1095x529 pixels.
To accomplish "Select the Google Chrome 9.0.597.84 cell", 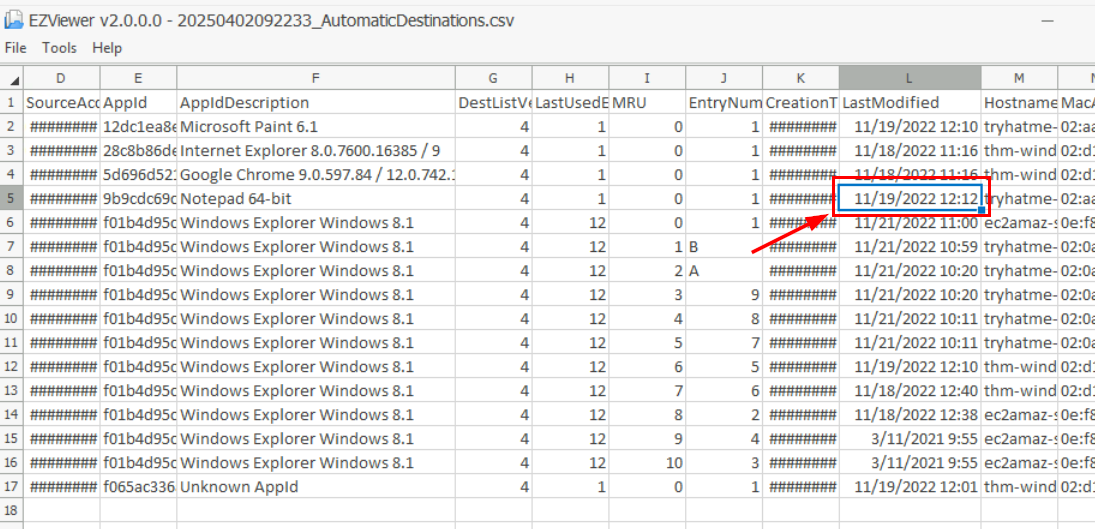I will pos(316,175).
